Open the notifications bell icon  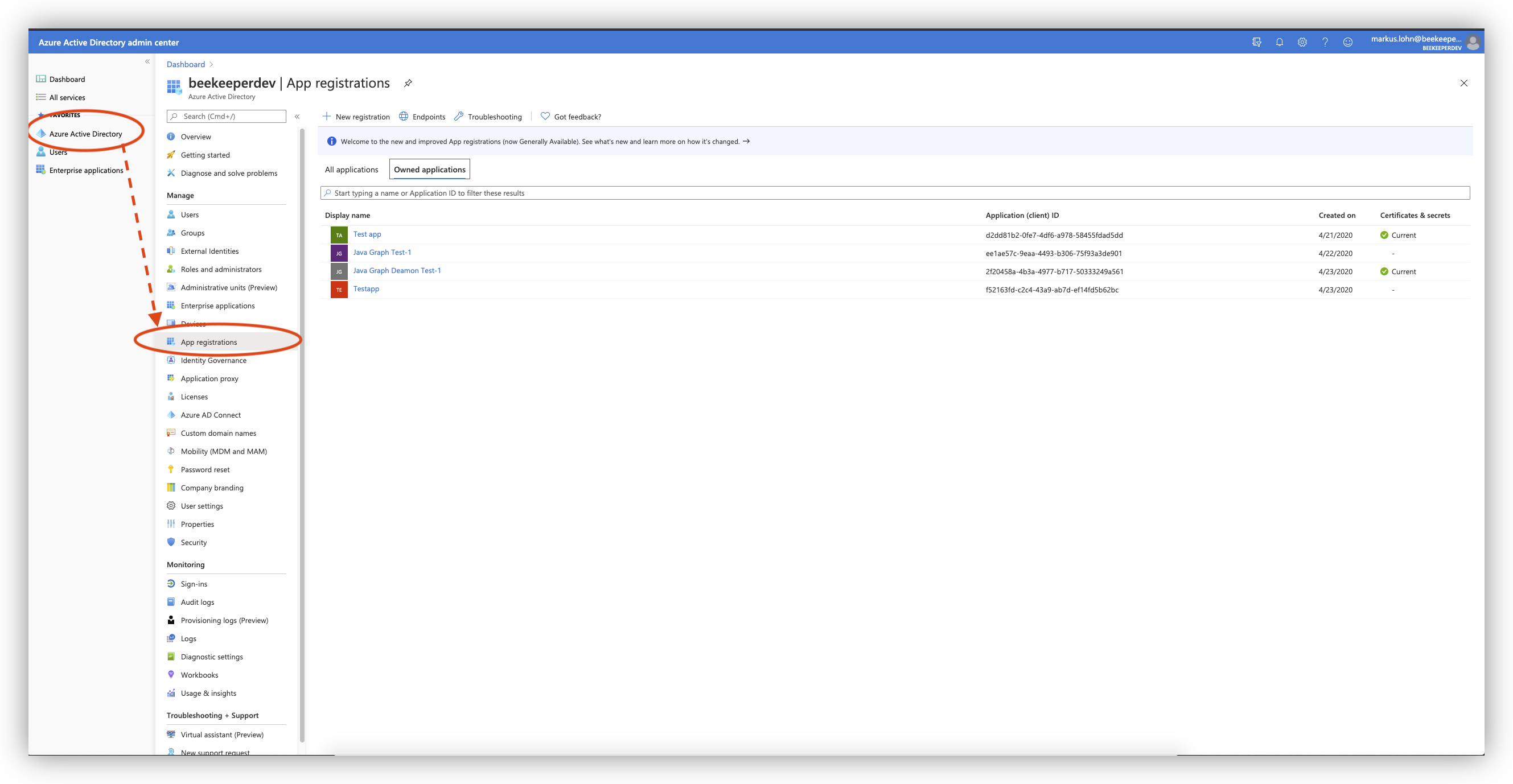point(1278,42)
